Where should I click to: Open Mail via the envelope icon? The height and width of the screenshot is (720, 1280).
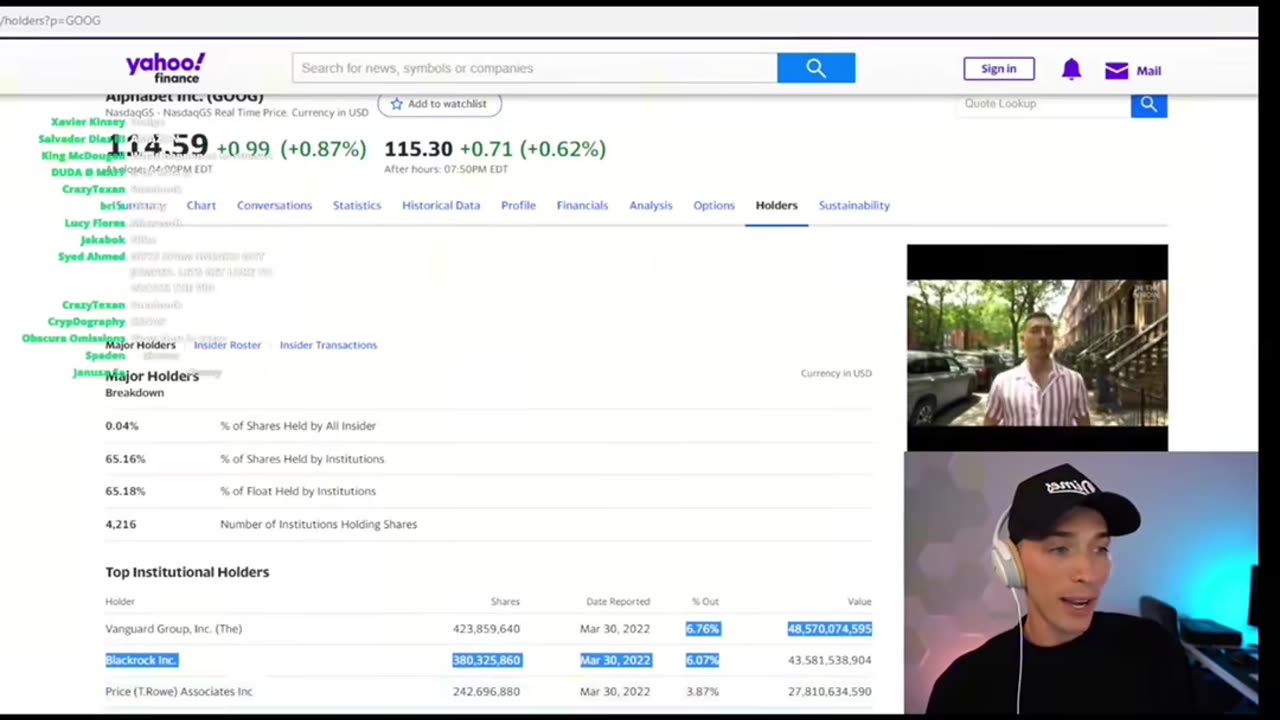[1116, 70]
